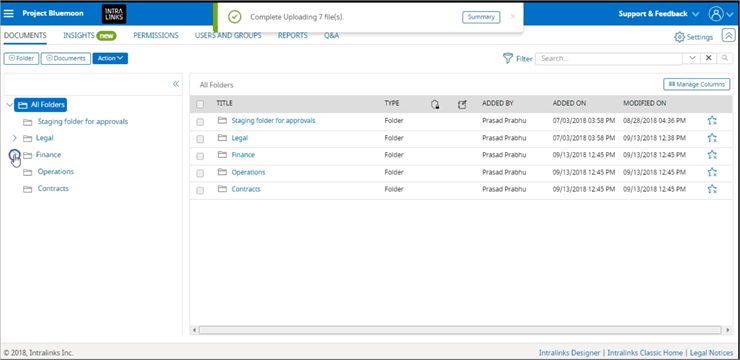This screenshot has width=740, height=360.
Task: Favorite the Legal folder star
Action: coord(712,138)
